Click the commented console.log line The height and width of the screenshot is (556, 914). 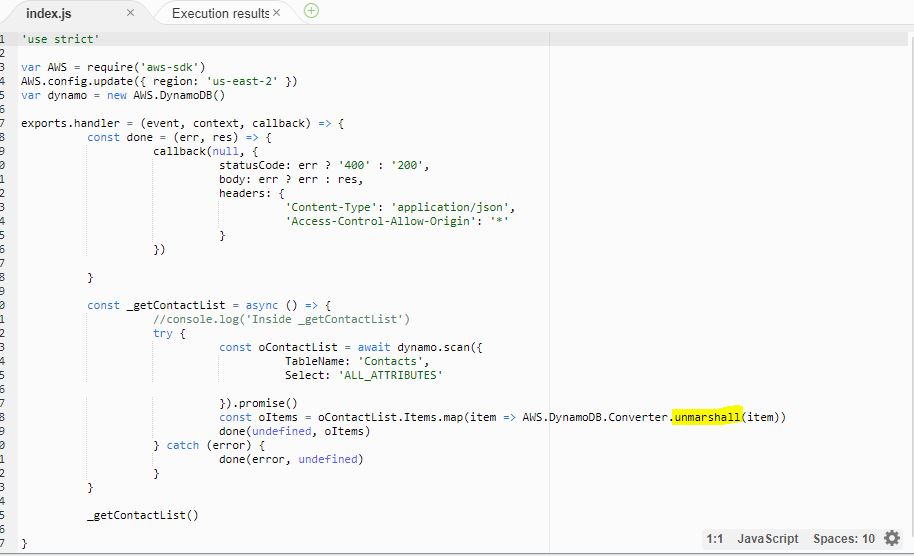tap(282, 319)
